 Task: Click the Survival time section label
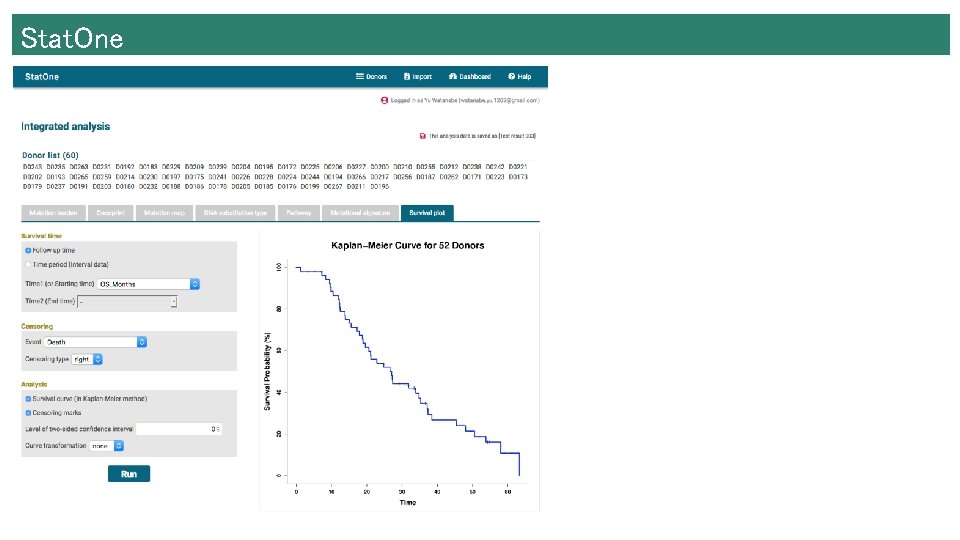(x=41, y=236)
